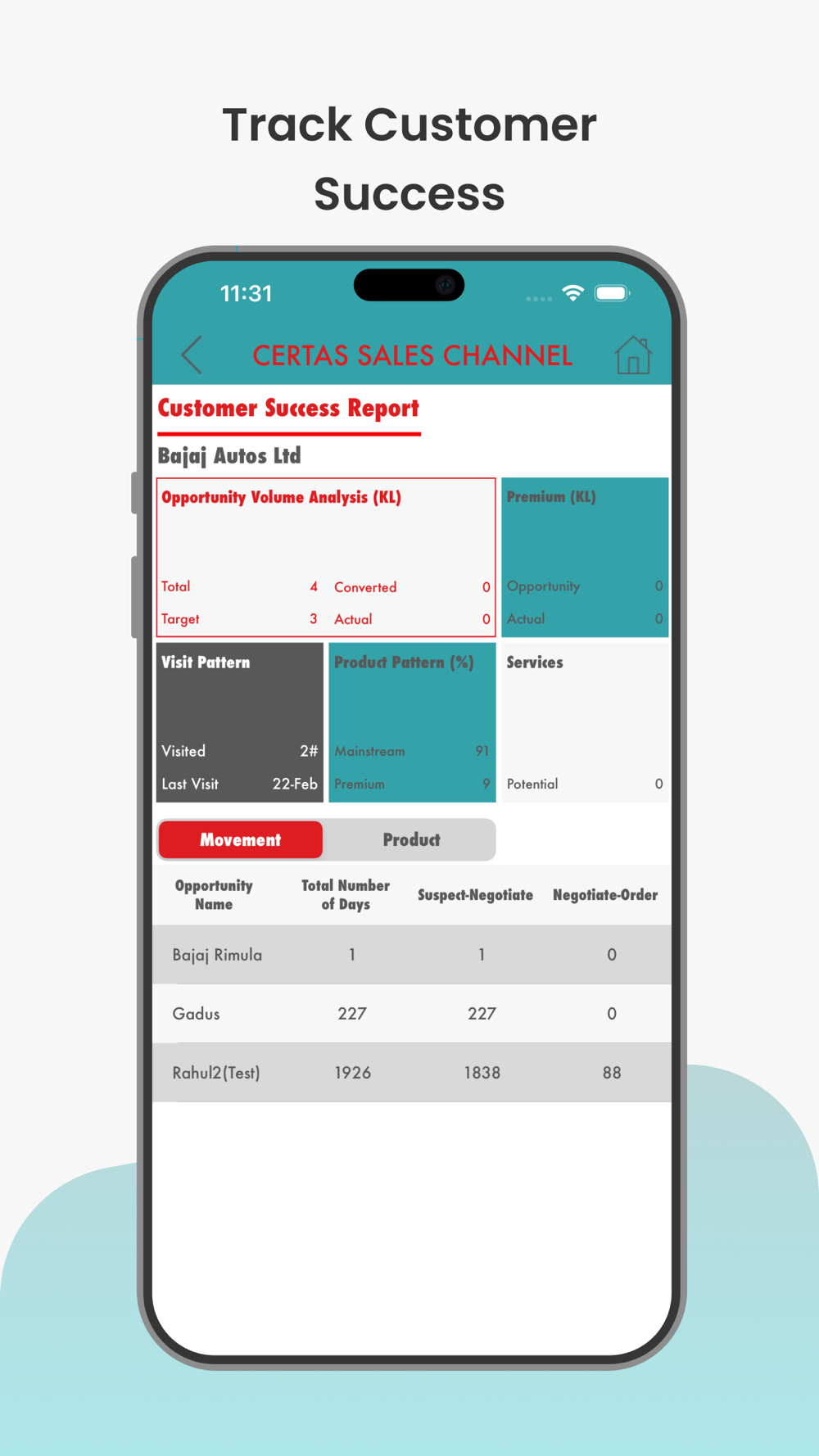Tap Suspect-Negotiate value 1838
Viewport: 819px width, 1456px height.
(482, 1073)
